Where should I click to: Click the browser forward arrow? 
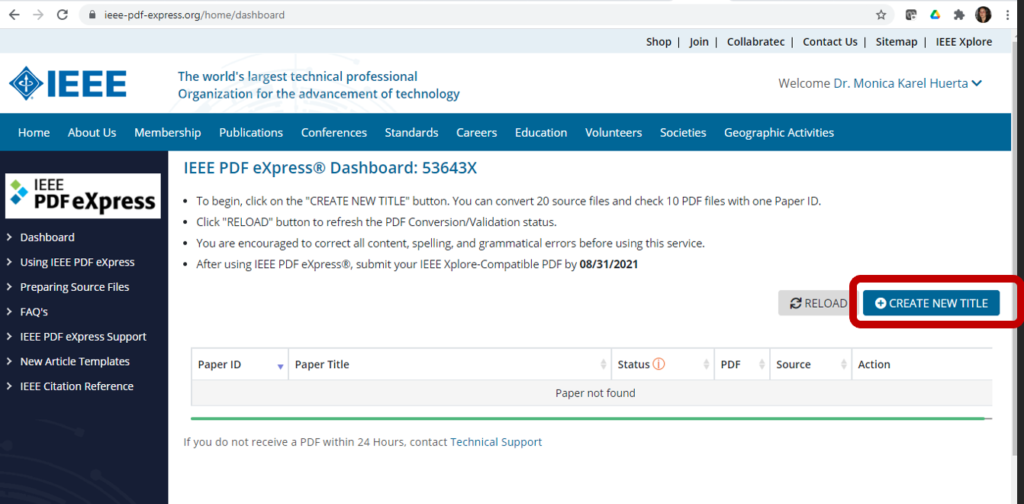coord(38,14)
